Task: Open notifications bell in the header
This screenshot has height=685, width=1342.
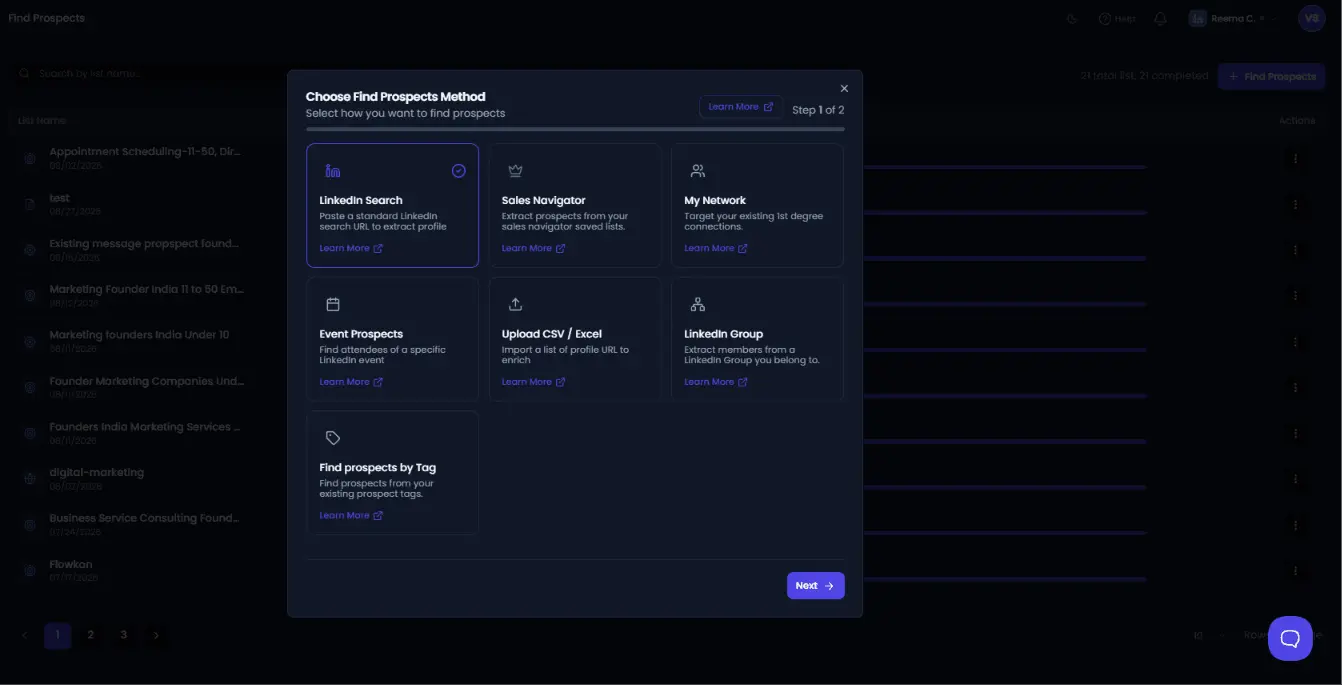Action: [x=1160, y=18]
